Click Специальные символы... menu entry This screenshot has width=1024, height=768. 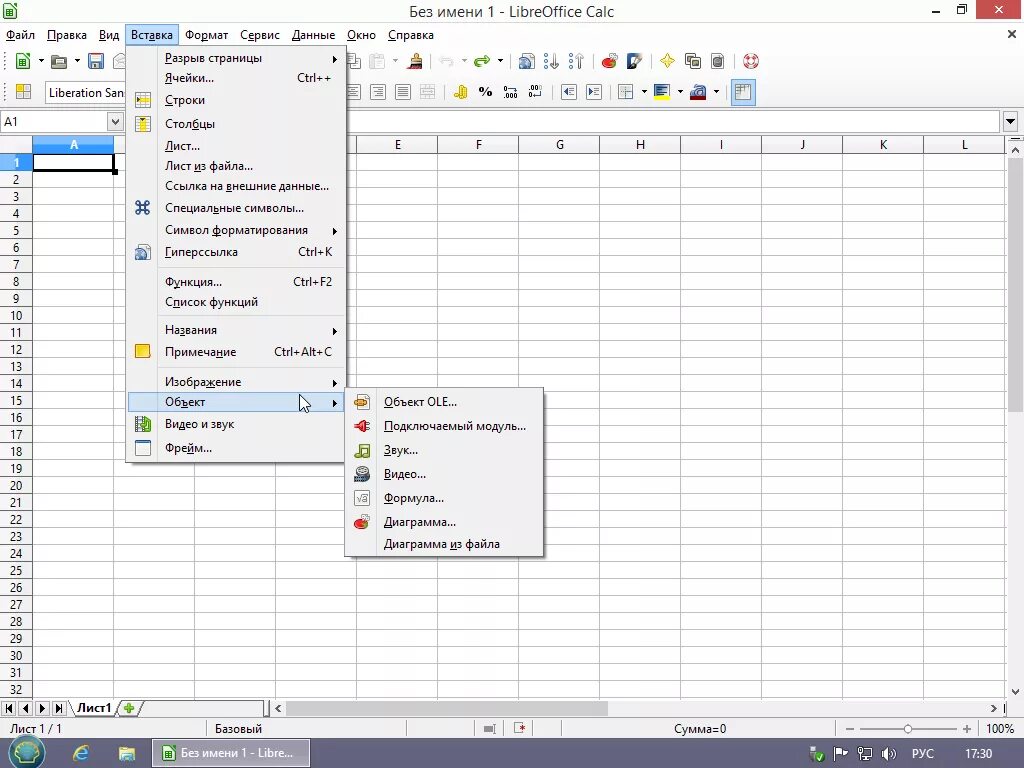click(236, 208)
